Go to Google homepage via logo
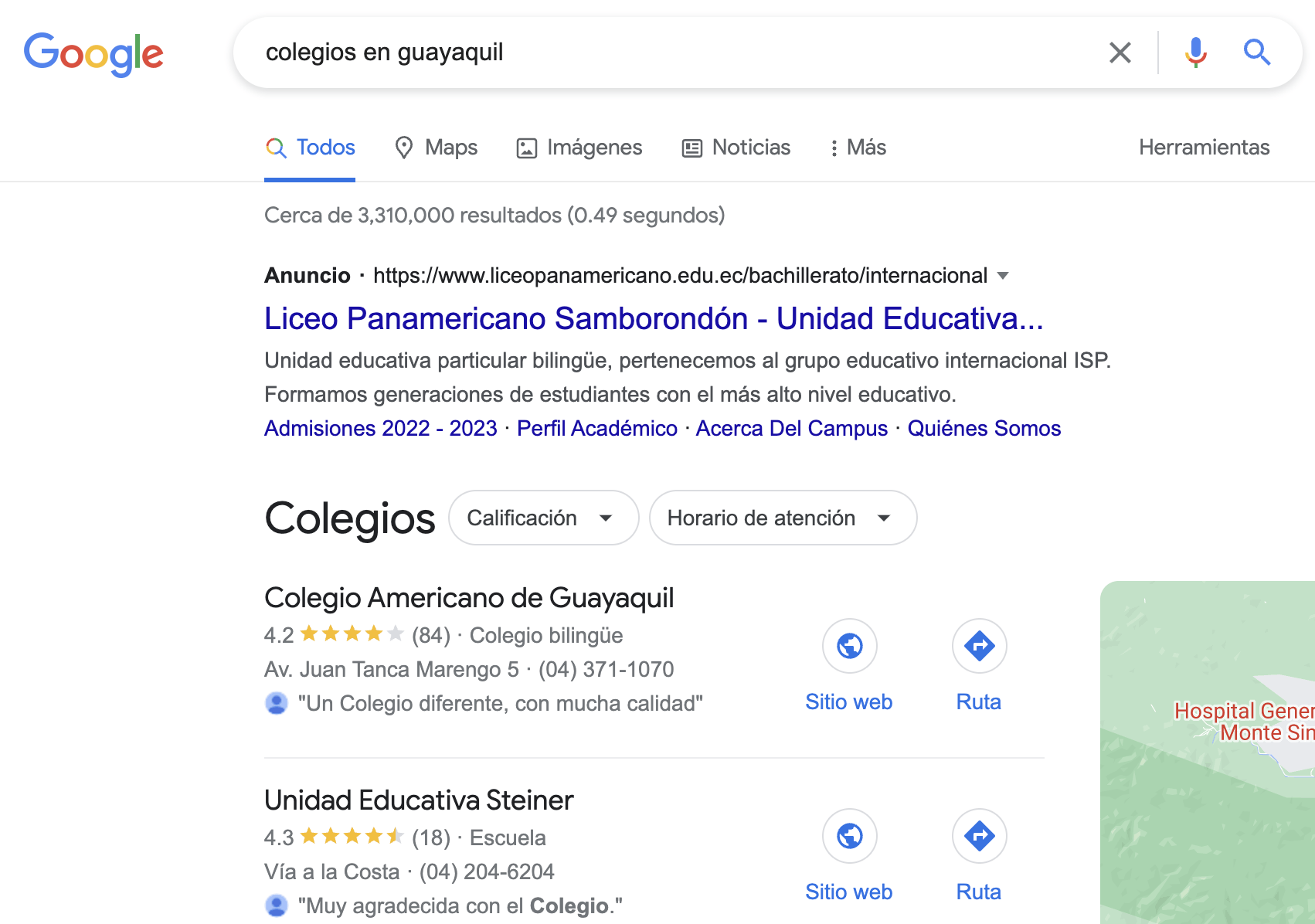 [93, 54]
